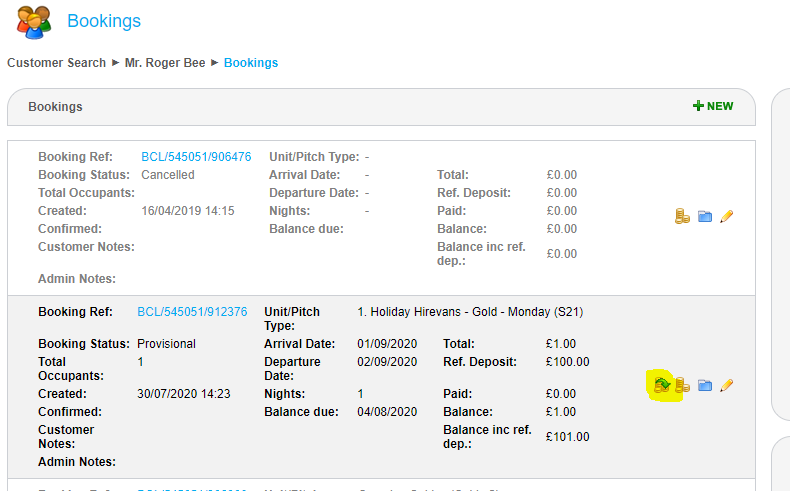The width and height of the screenshot is (790, 491).
Task: Click the customers people icon beside Bookings title
Action: (x=34, y=22)
